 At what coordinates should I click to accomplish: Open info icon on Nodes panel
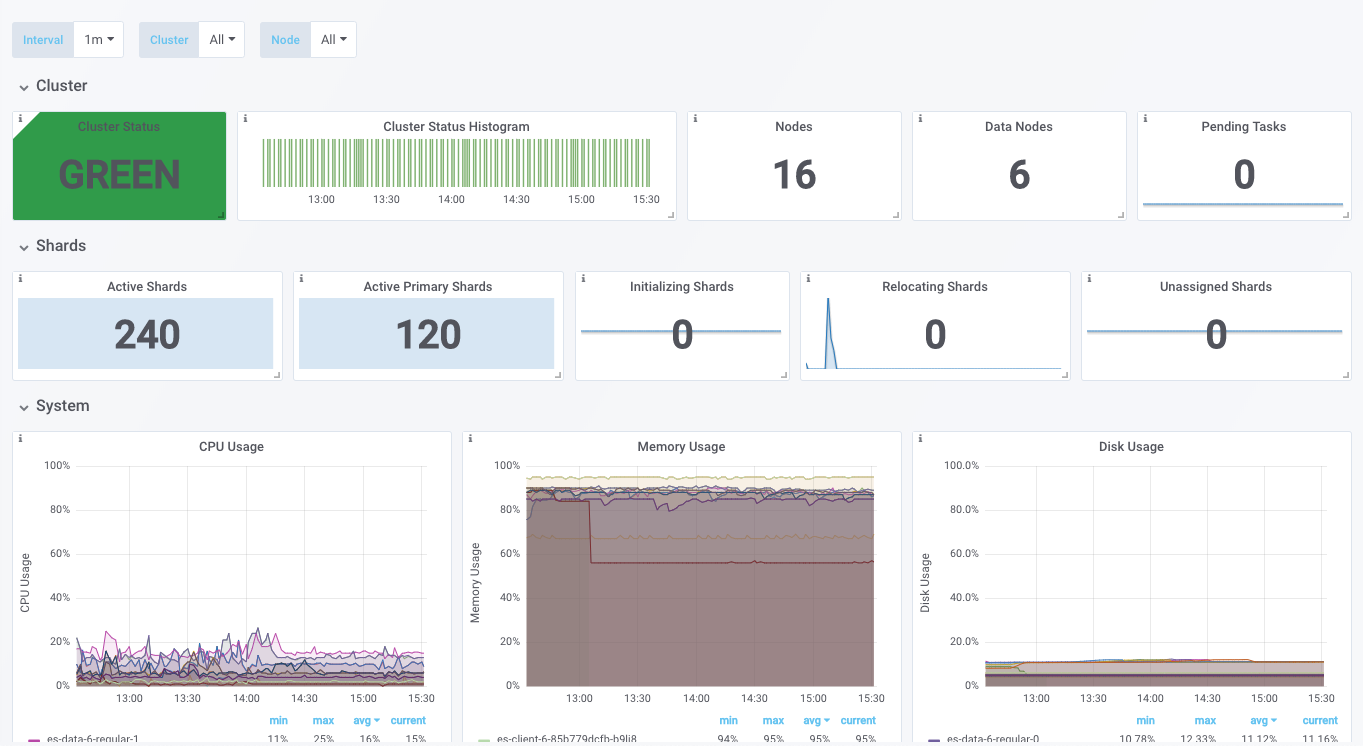[x=695, y=118]
